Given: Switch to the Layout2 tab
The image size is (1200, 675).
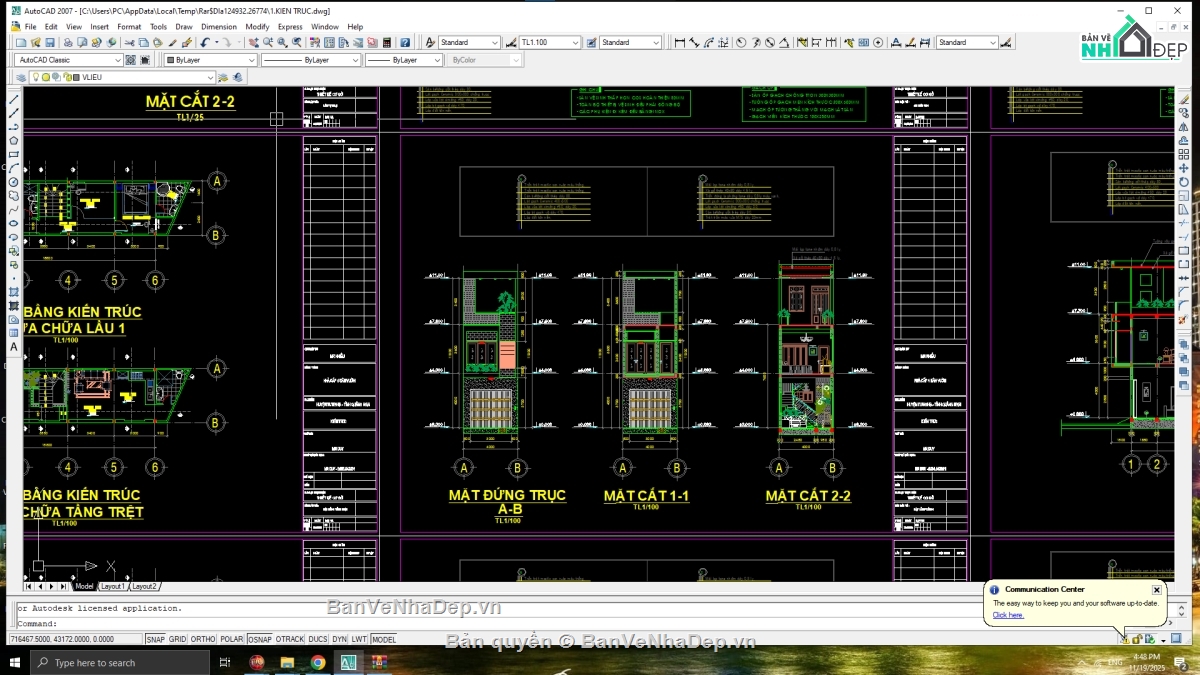Looking at the screenshot, I should point(145,586).
